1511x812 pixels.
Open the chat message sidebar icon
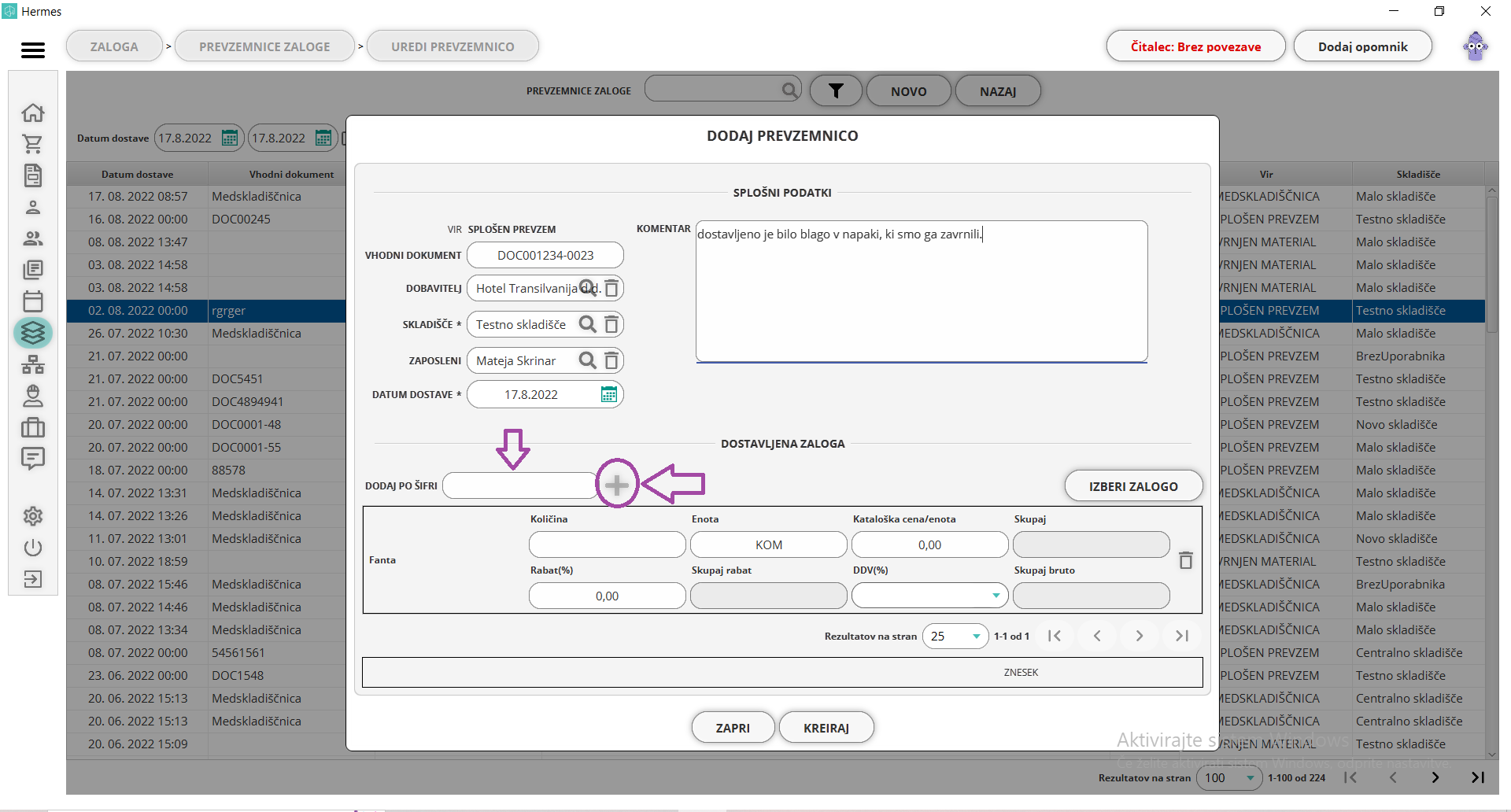click(33, 459)
